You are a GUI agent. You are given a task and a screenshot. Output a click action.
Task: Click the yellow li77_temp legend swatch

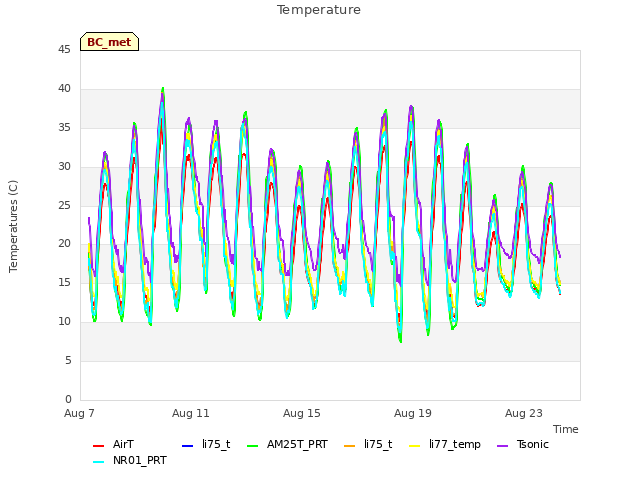coord(415,446)
